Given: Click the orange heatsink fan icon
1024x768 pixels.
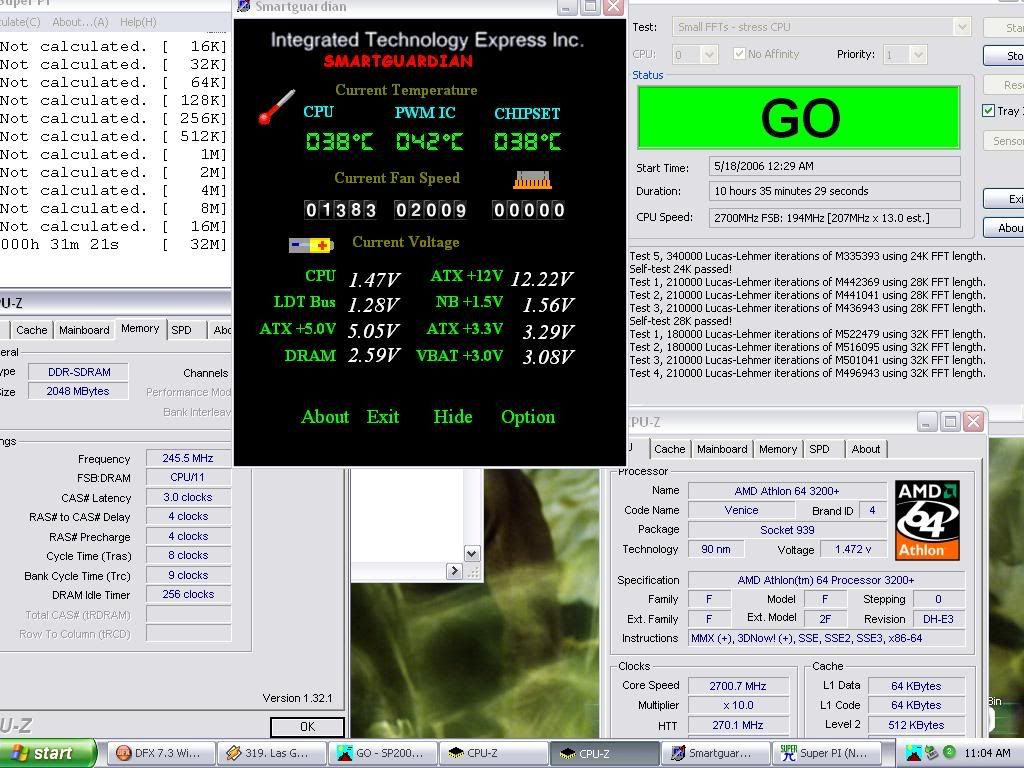Looking at the screenshot, I should [x=532, y=180].
